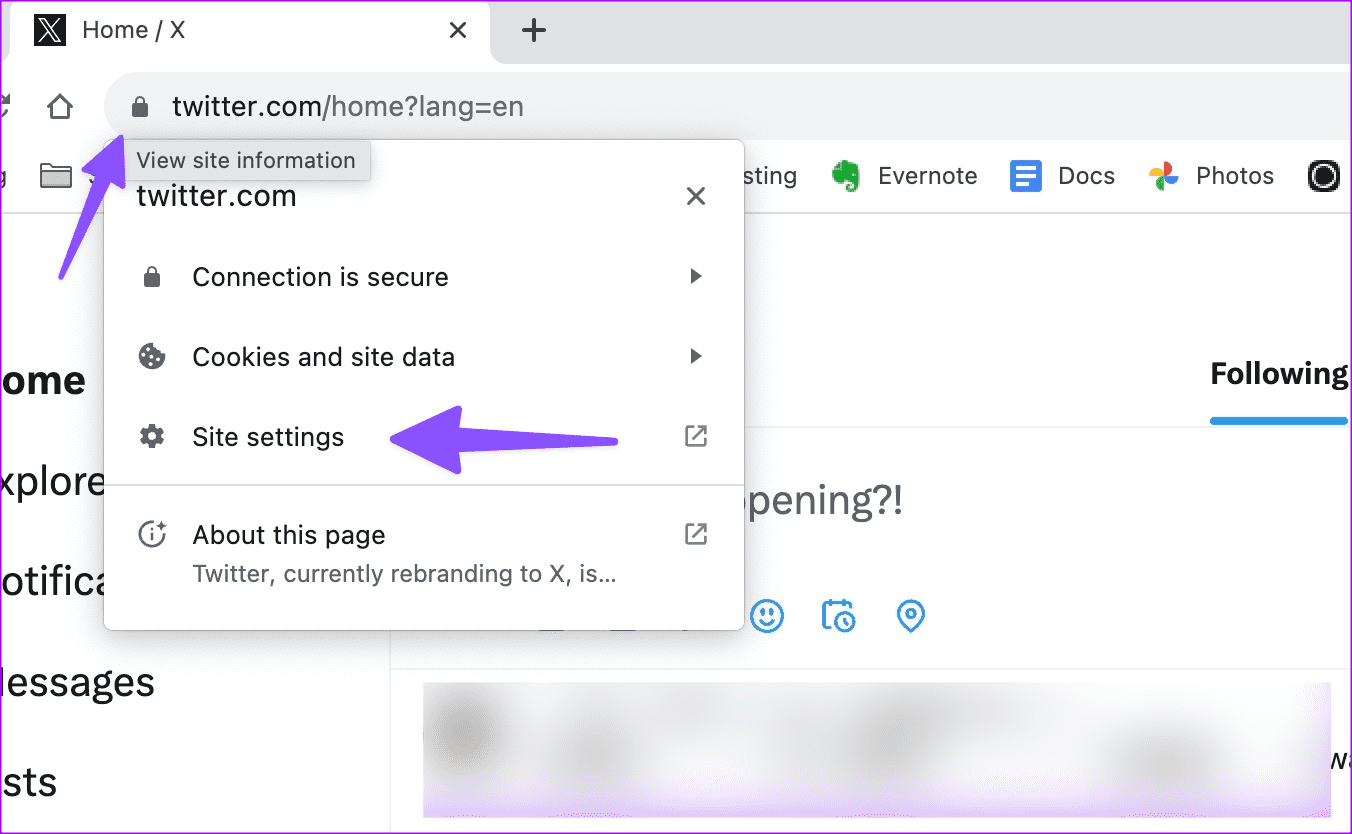Click the location pin icon in composer
The width and height of the screenshot is (1352, 834).
click(x=910, y=616)
